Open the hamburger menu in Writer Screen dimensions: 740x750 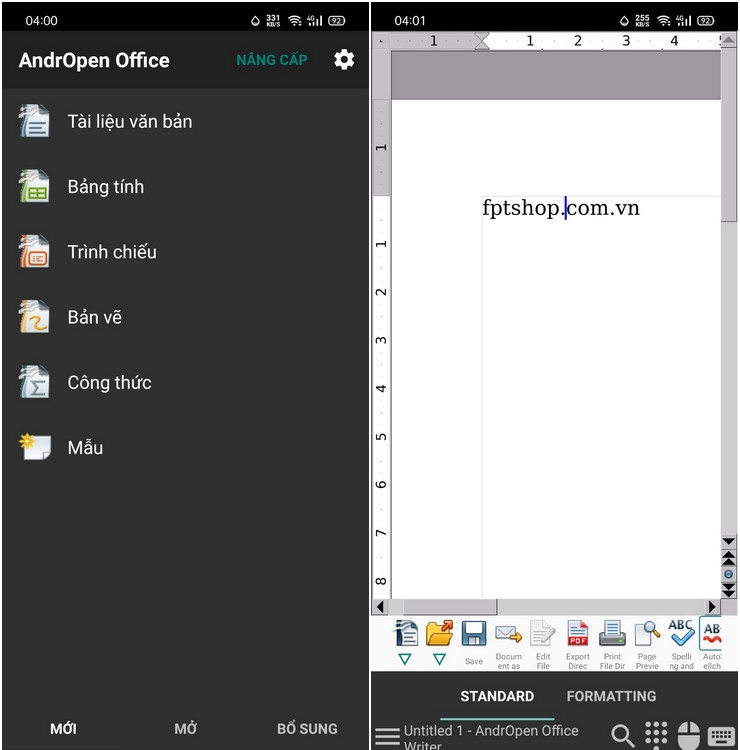(387, 736)
